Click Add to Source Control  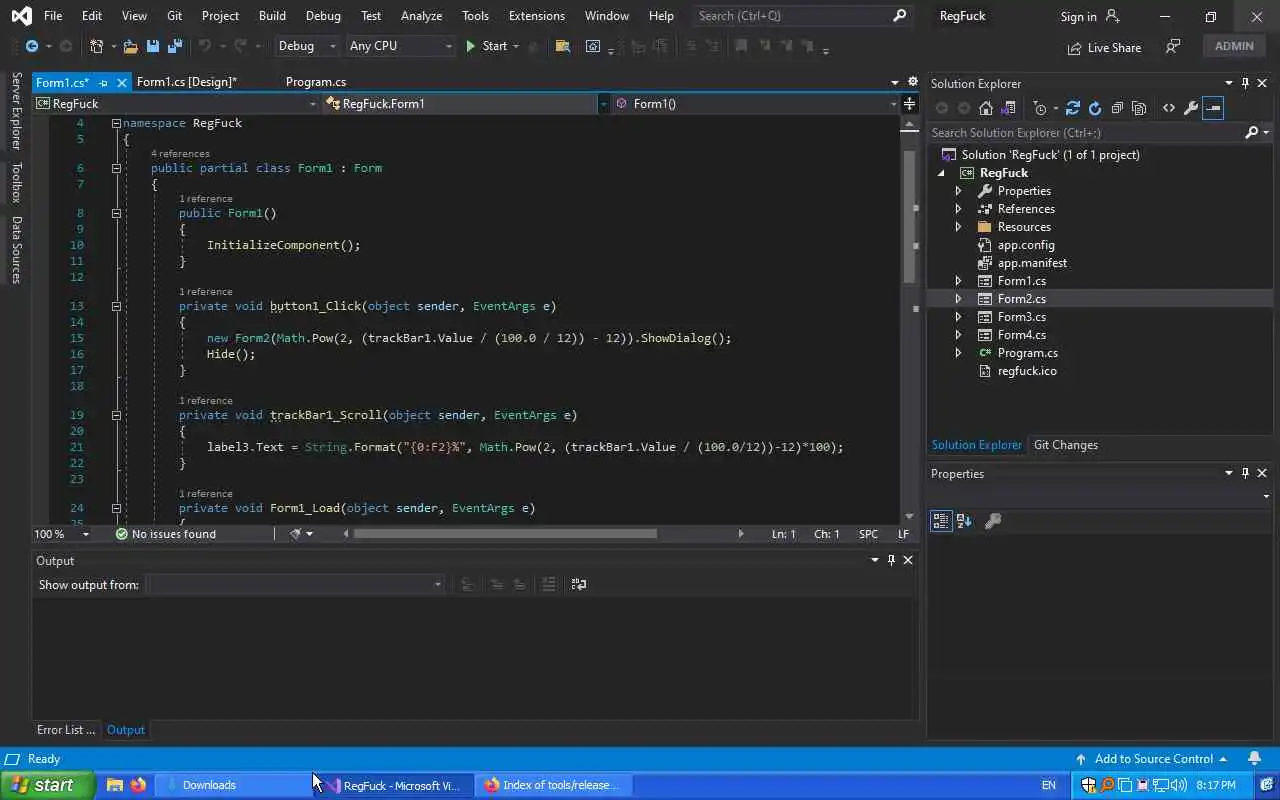1151,759
